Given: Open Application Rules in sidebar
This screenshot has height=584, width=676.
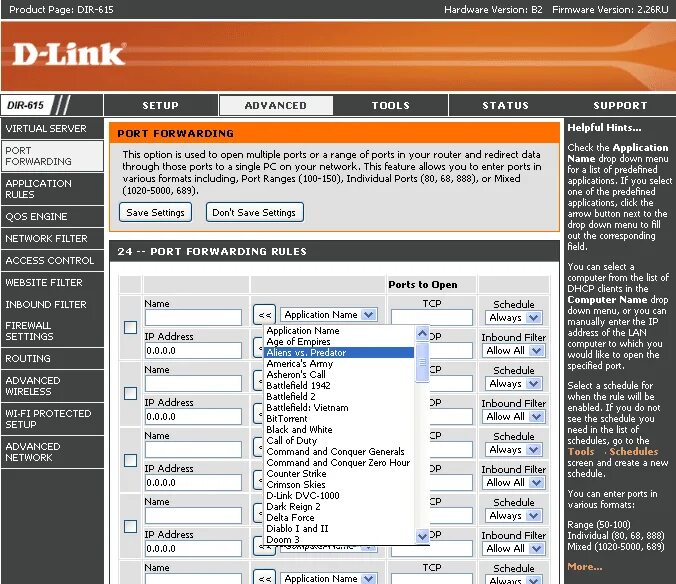Looking at the screenshot, I should [52, 189].
